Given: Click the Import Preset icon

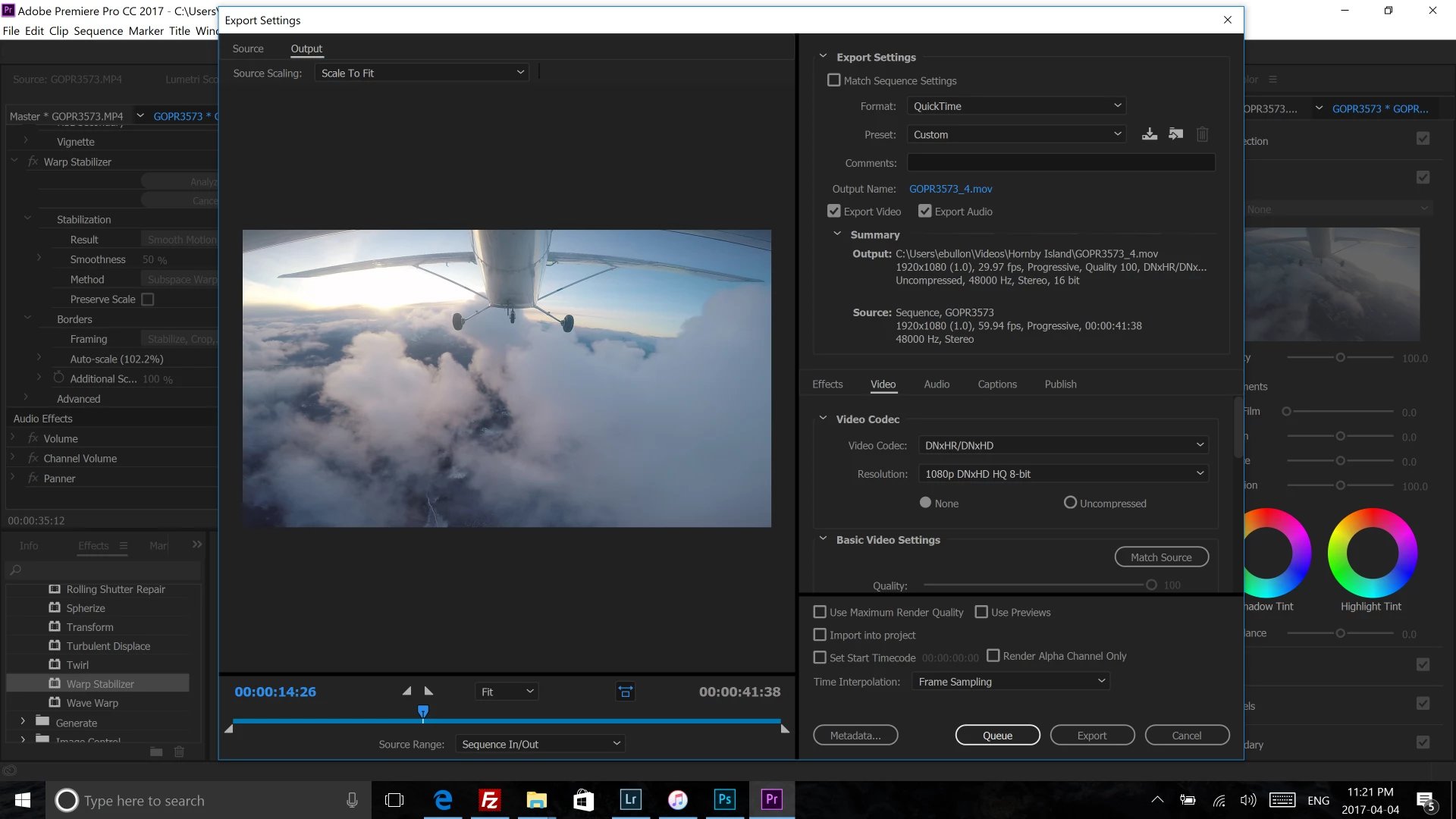Looking at the screenshot, I should coord(1175,134).
